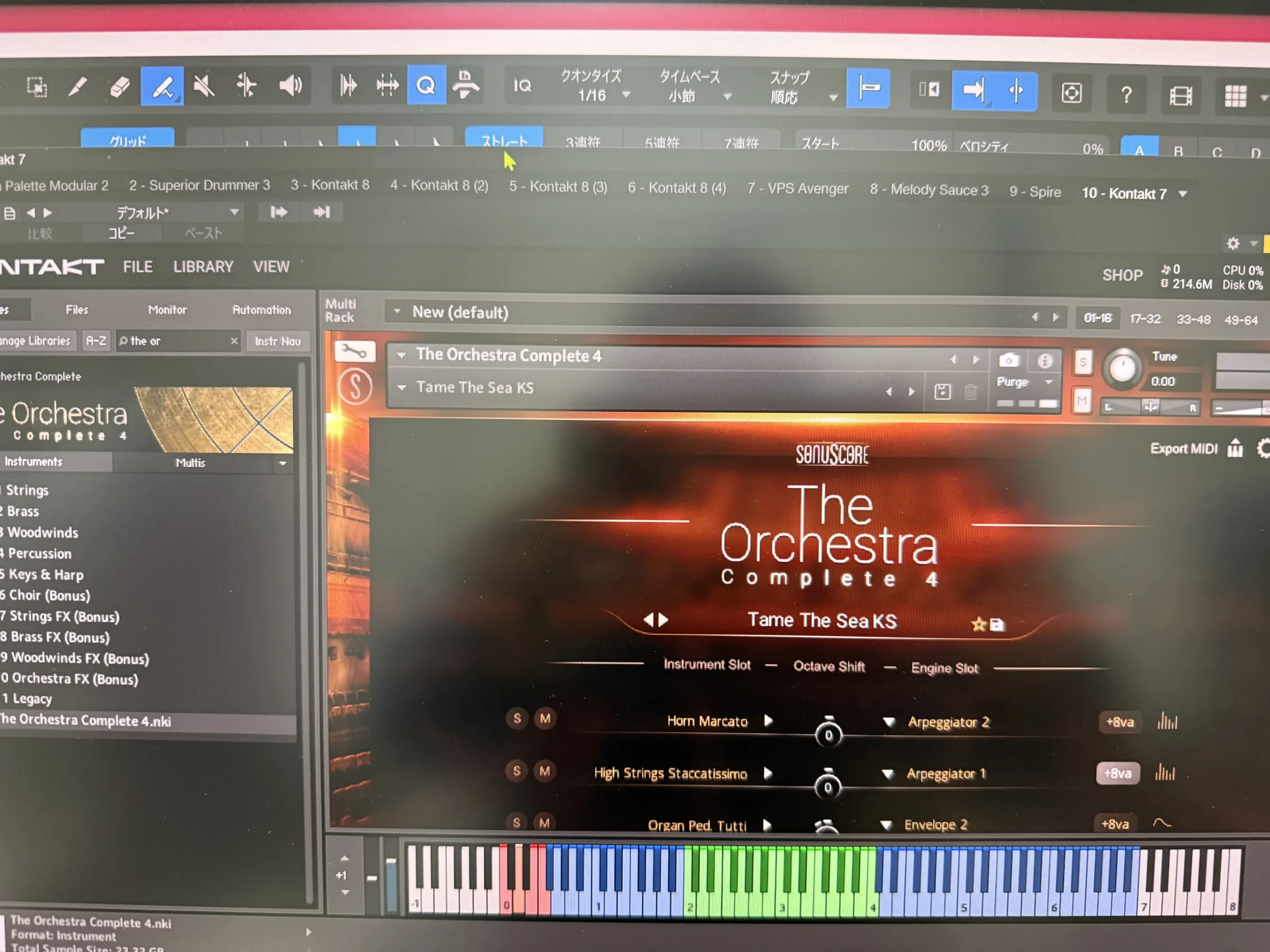This screenshot has width=1270, height=952.
Task: Click the instrument info icon
Action: click(x=1044, y=360)
